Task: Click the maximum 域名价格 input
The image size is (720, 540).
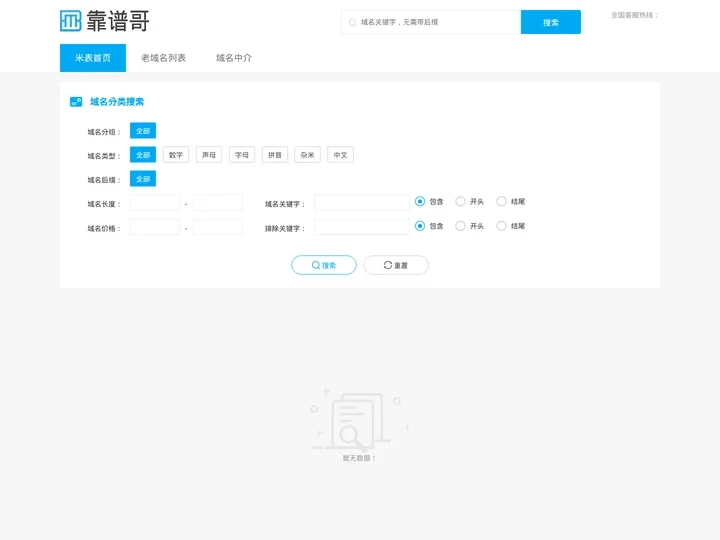Action: [x=217, y=227]
